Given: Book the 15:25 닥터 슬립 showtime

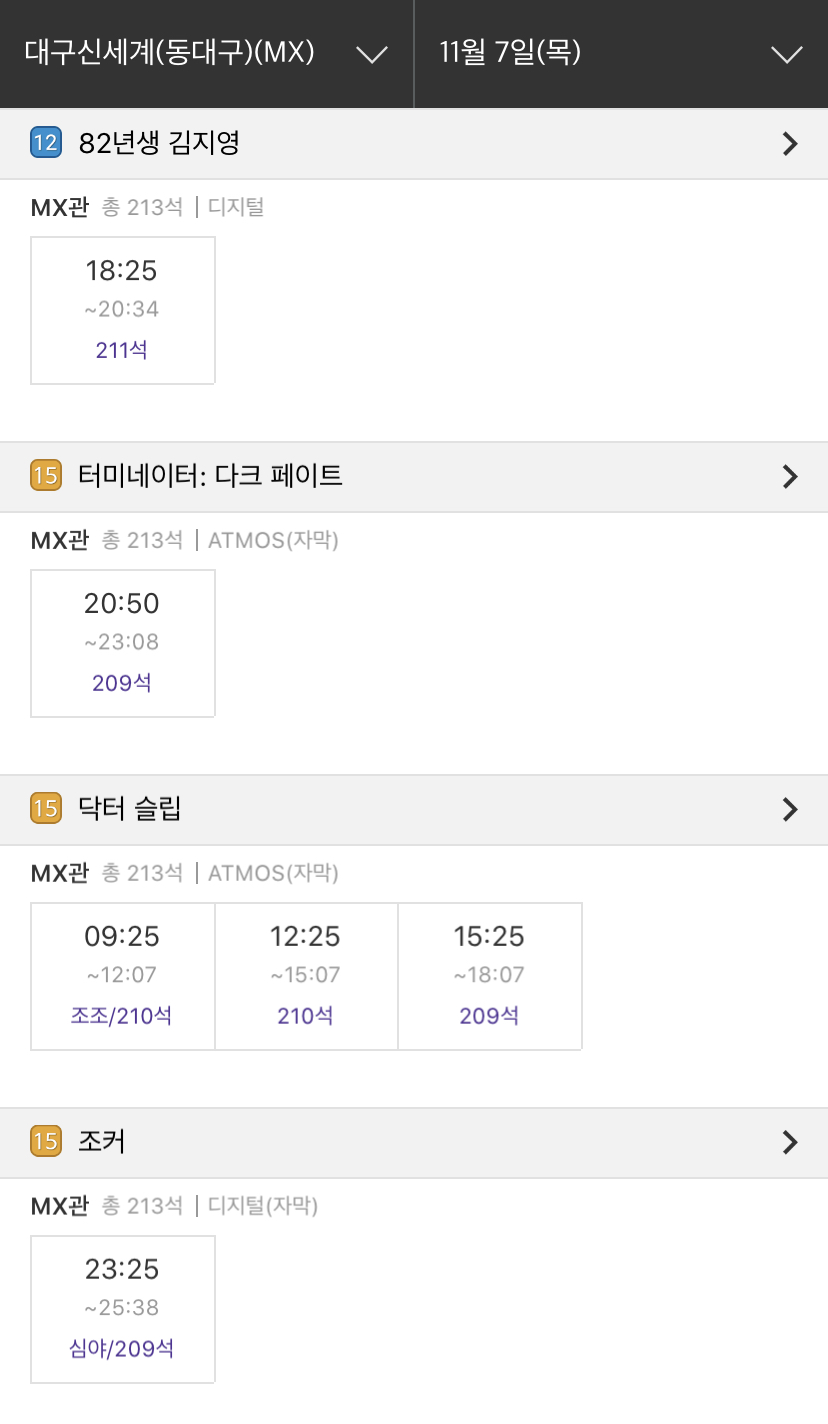Looking at the screenshot, I should click(x=490, y=976).
